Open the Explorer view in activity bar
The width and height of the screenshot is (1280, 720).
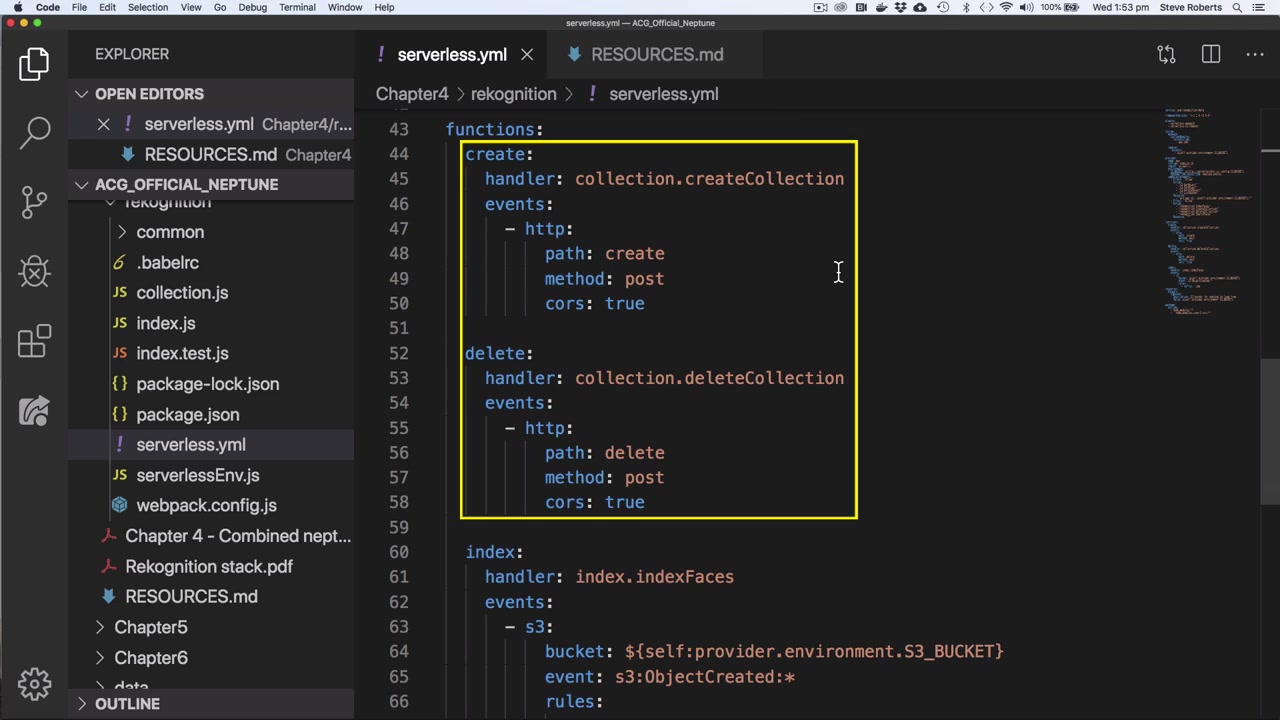[34, 64]
